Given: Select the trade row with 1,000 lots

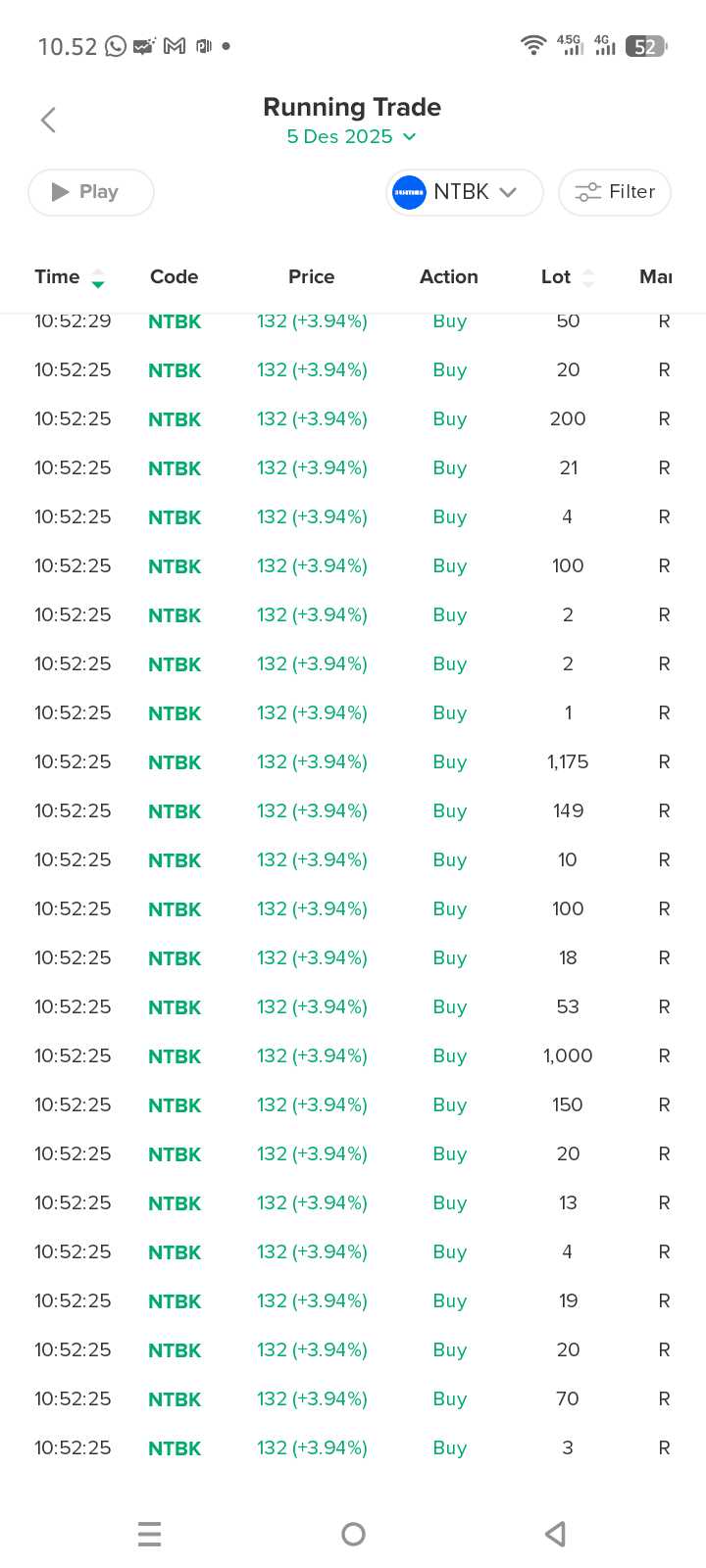Looking at the screenshot, I should [x=353, y=1055].
